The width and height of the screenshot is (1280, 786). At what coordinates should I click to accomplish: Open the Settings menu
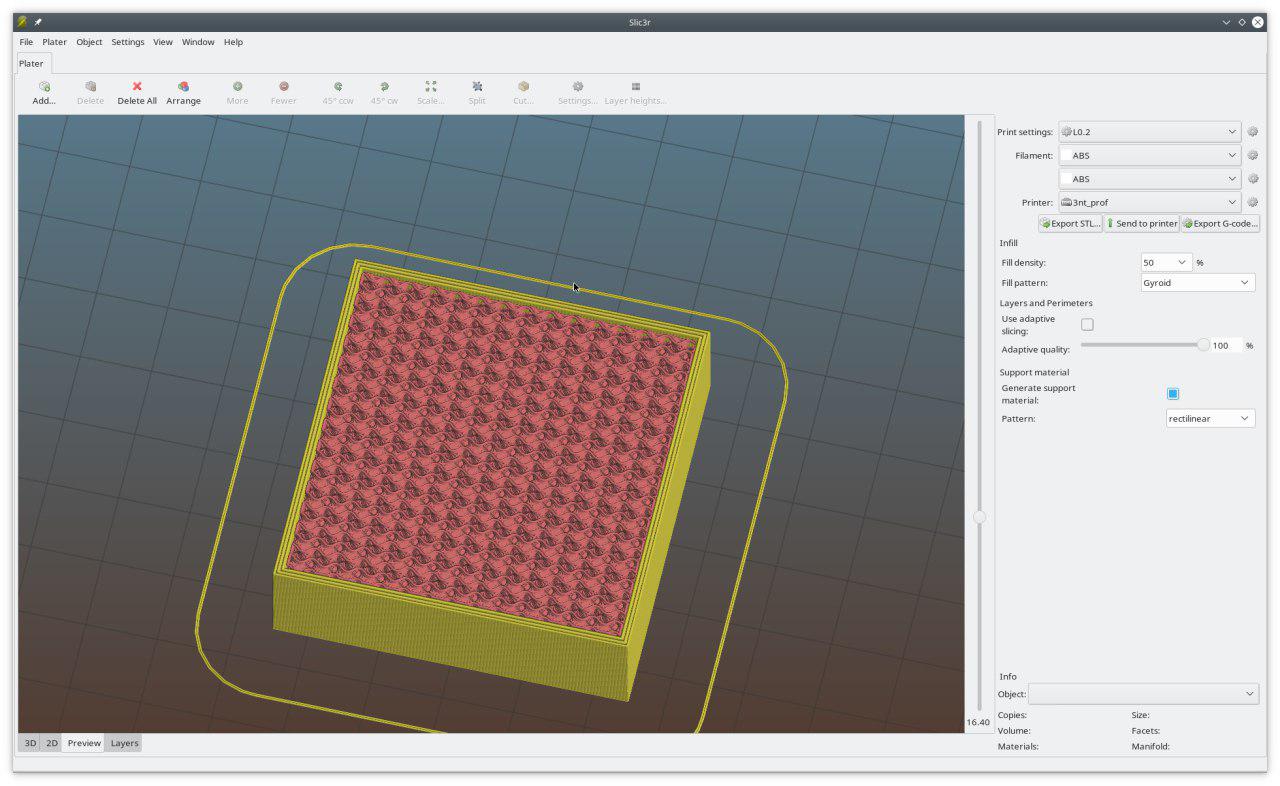(127, 42)
